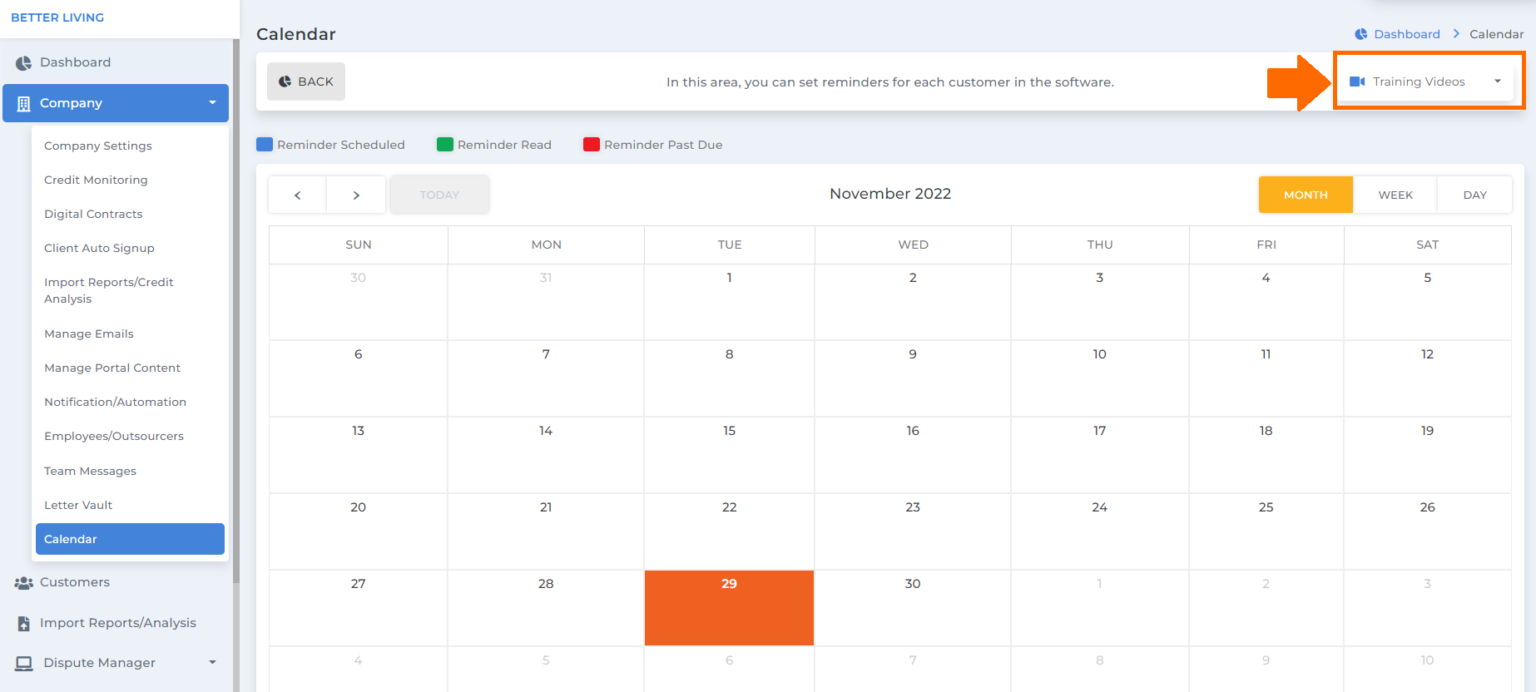
Task: Select the Company building icon
Action: [x=22, y=102]
